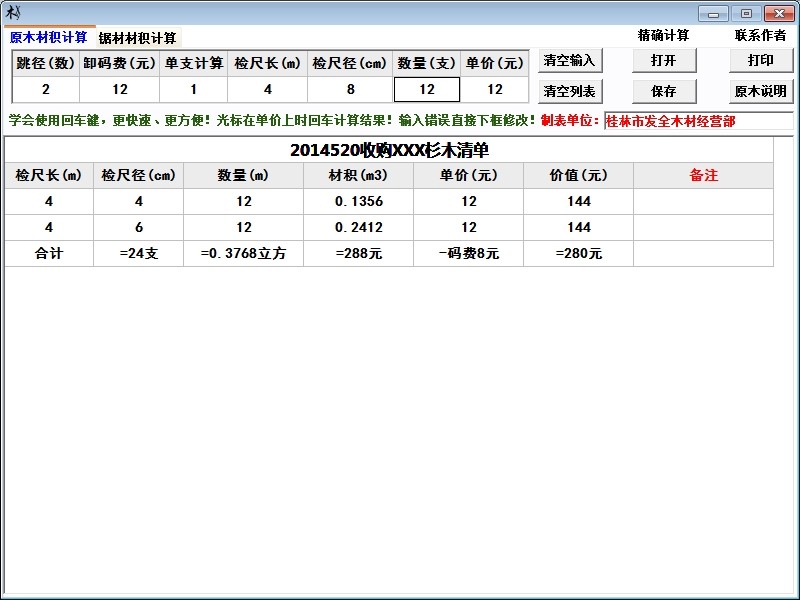The width and height of the screenshot is (800, 600).
Task: Switch to the 锯材材积计算 tab
Action: 138,36
